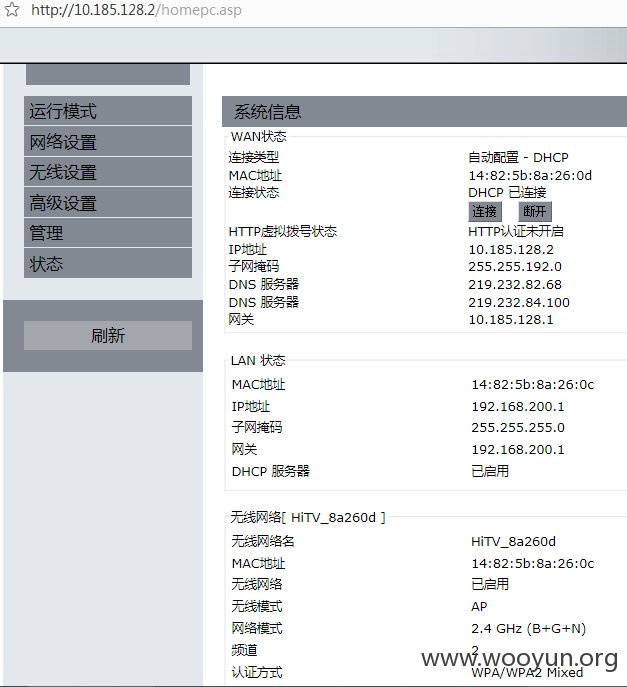627x687 pixels.
Task: Click the 连接 connect button
Action: [x=485, y=212]
